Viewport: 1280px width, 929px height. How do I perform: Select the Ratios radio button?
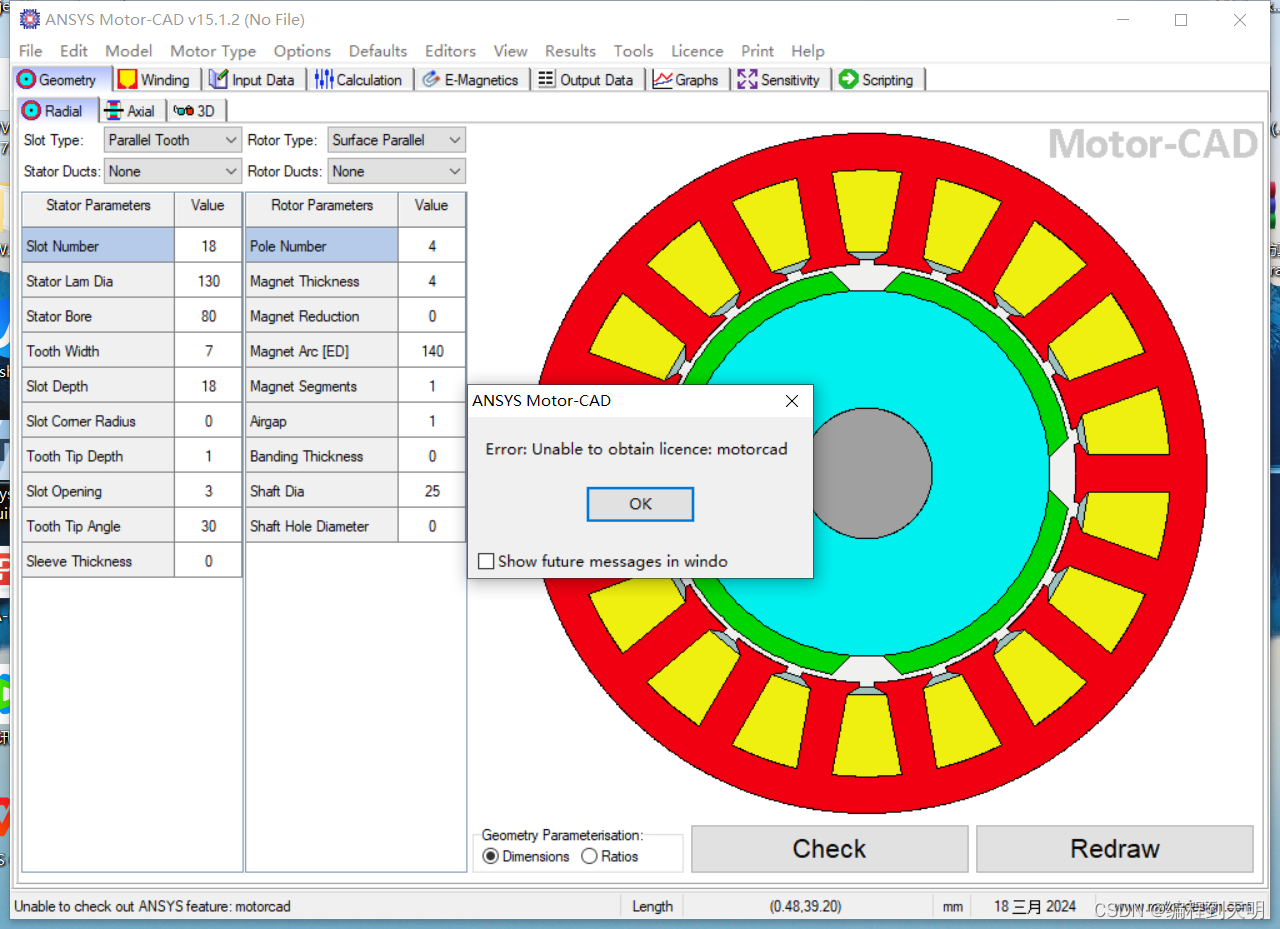point(589,856)
